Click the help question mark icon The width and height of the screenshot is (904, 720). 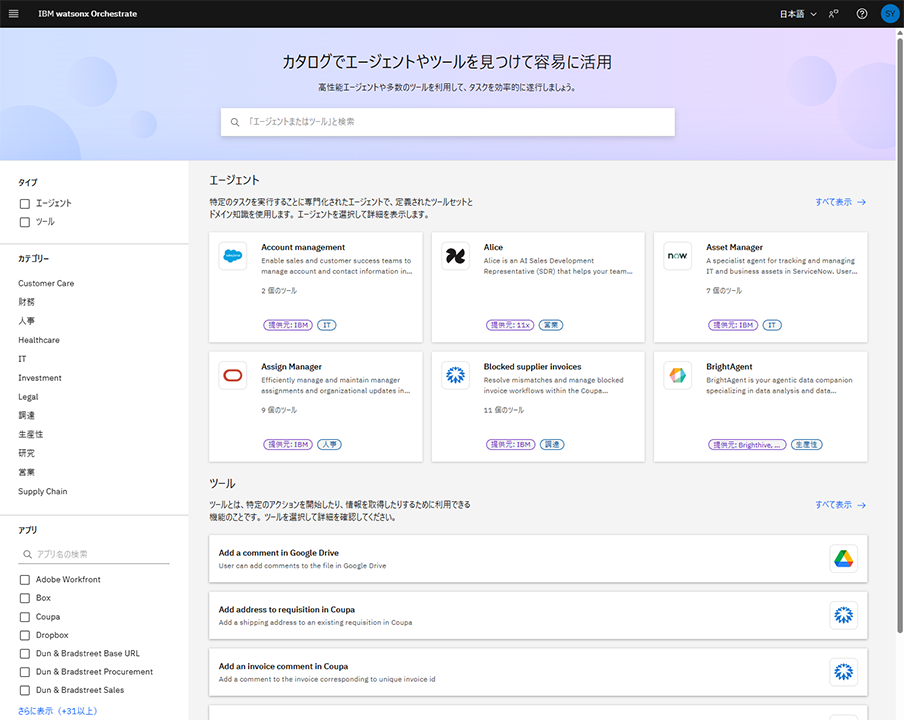tap(862, 14)
